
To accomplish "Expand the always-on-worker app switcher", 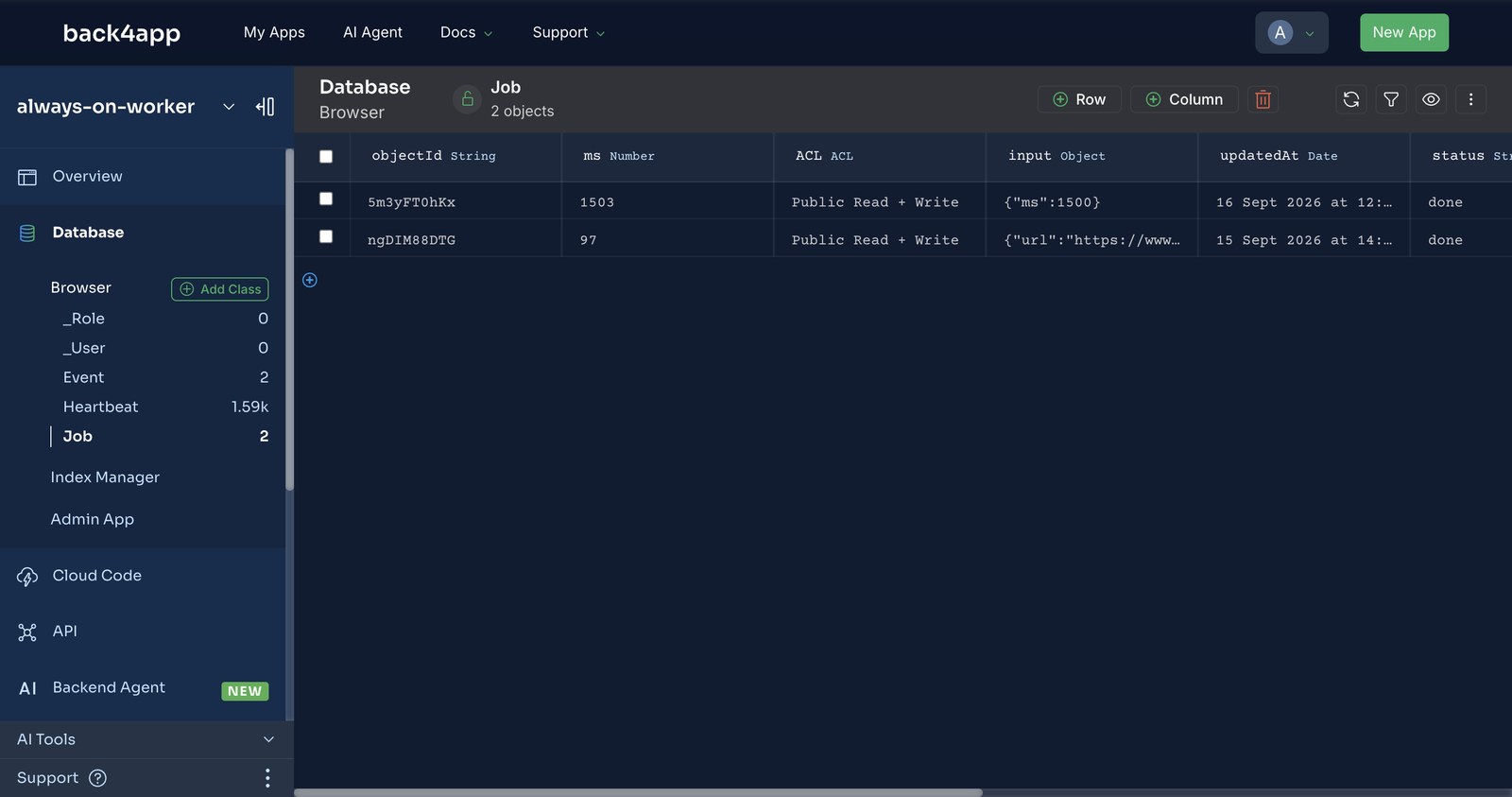I will point(229,107).
